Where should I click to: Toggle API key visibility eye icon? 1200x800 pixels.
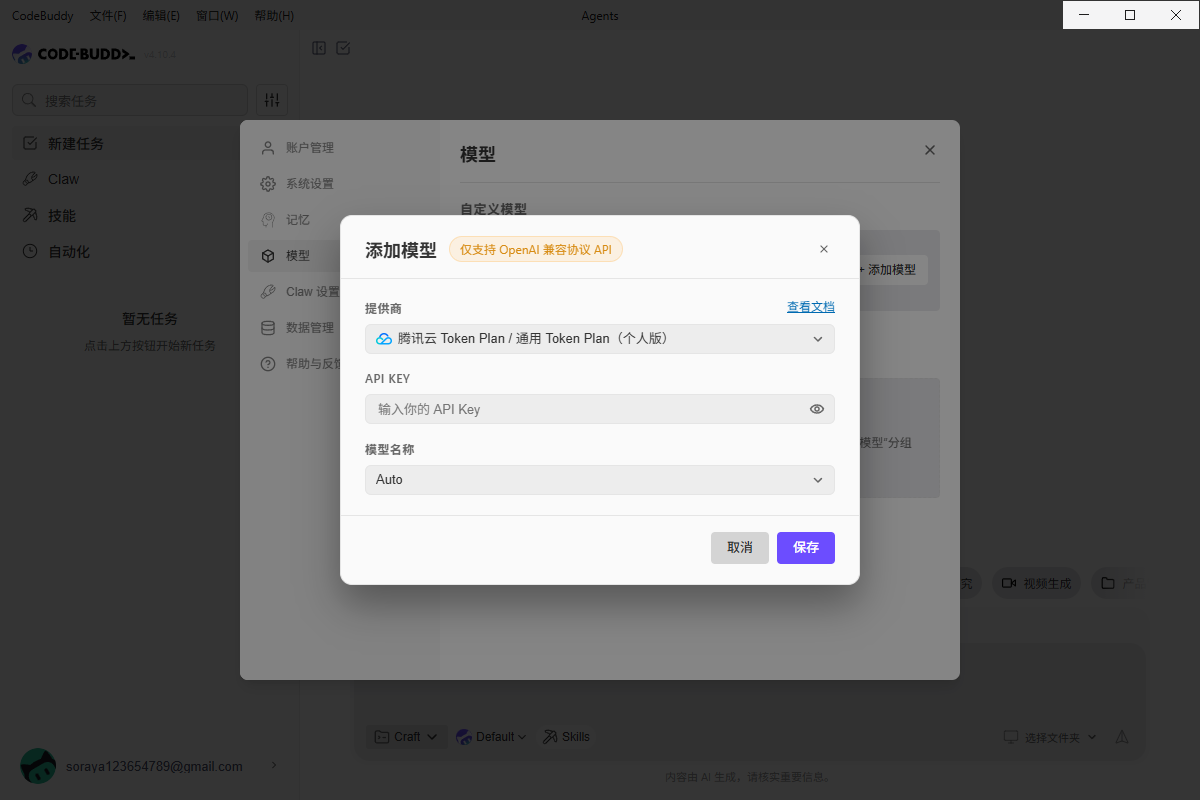coord(817,409)
